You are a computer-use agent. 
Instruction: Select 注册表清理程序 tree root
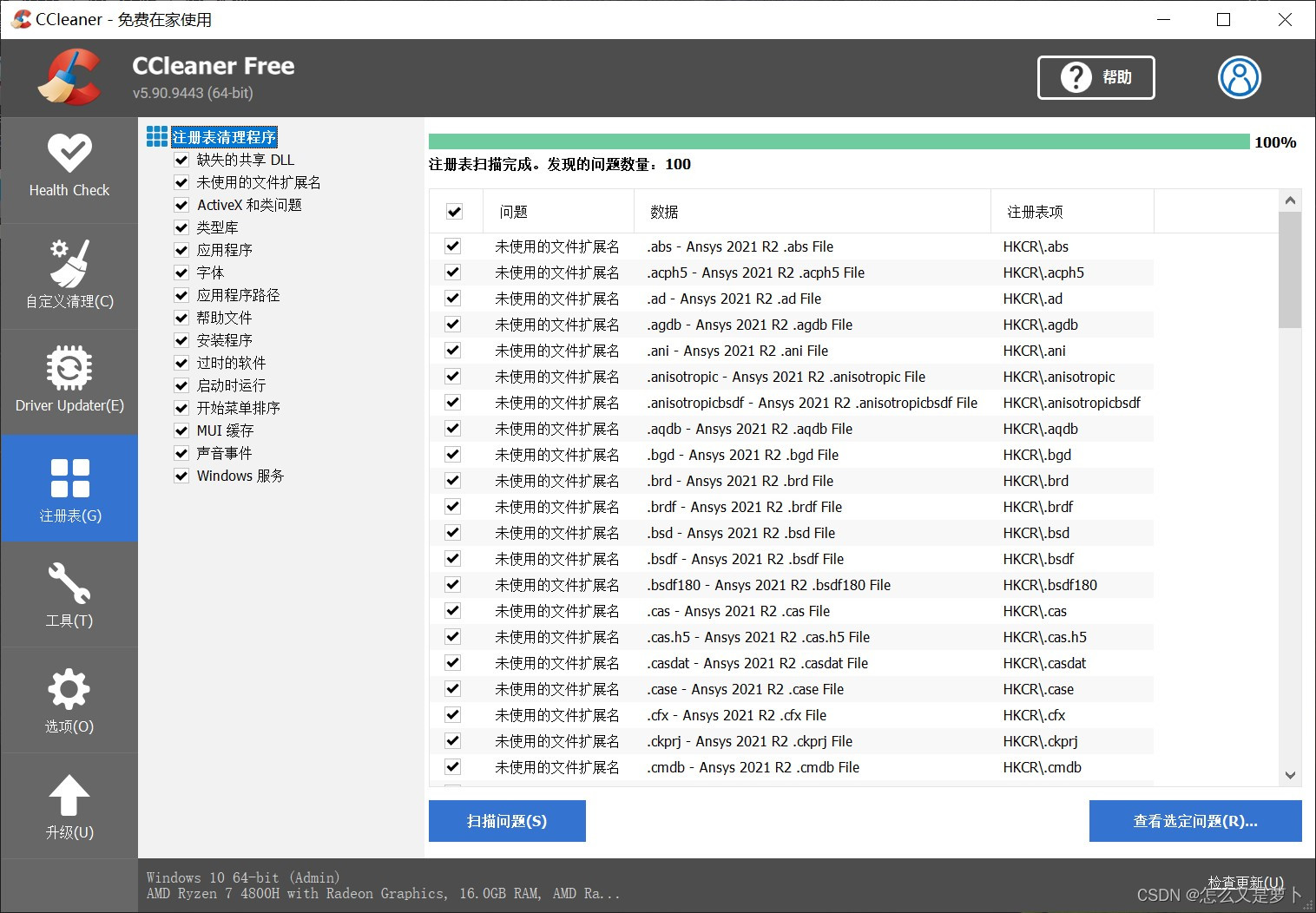(x=224, y=137)
